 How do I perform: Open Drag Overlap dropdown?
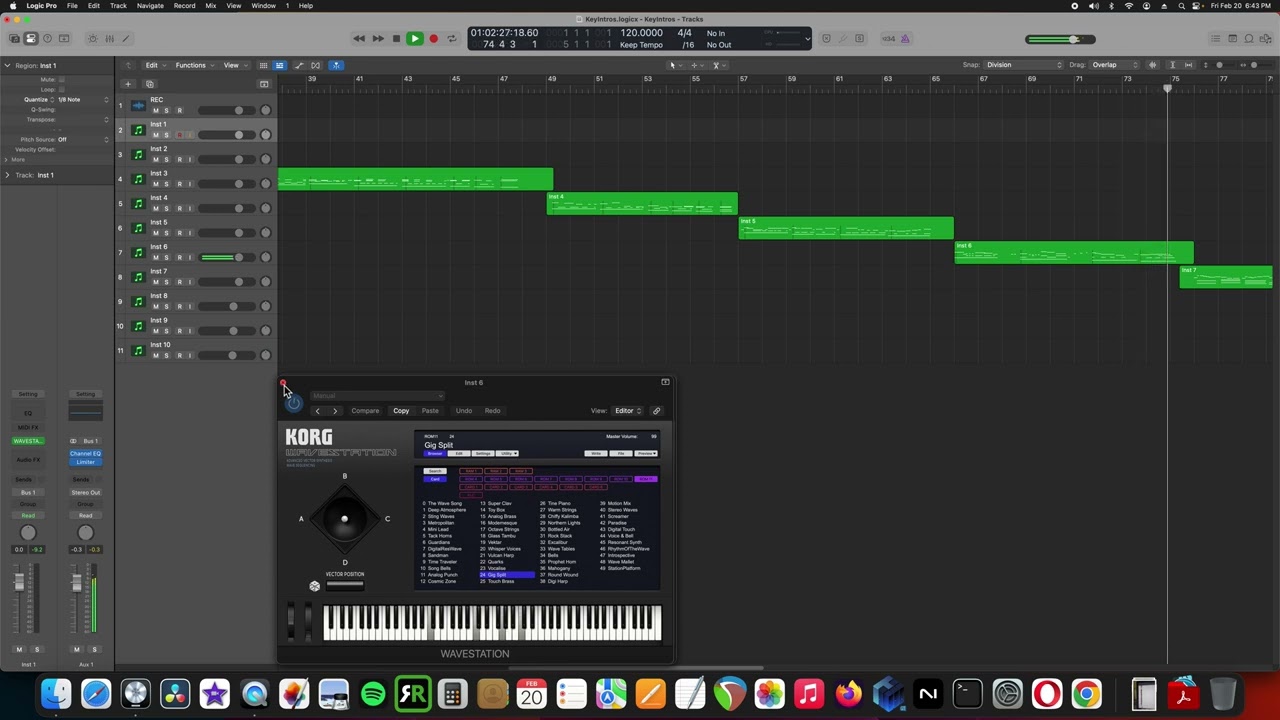(x=1112, y=65)
